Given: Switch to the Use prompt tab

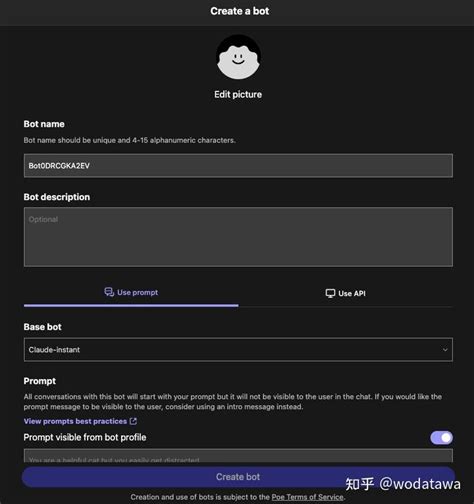Looking at the screenshot, I should tap(131, 293).
